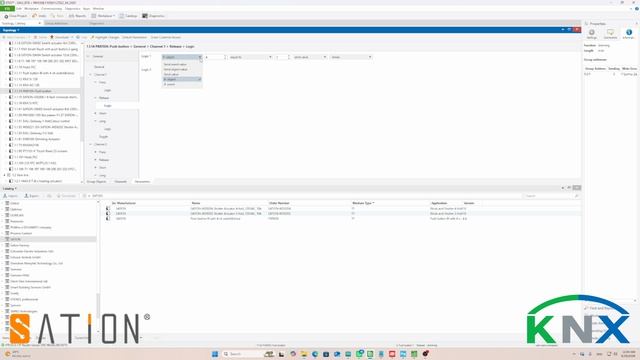Open the Catalogs toolbar item

click(128, 16)
